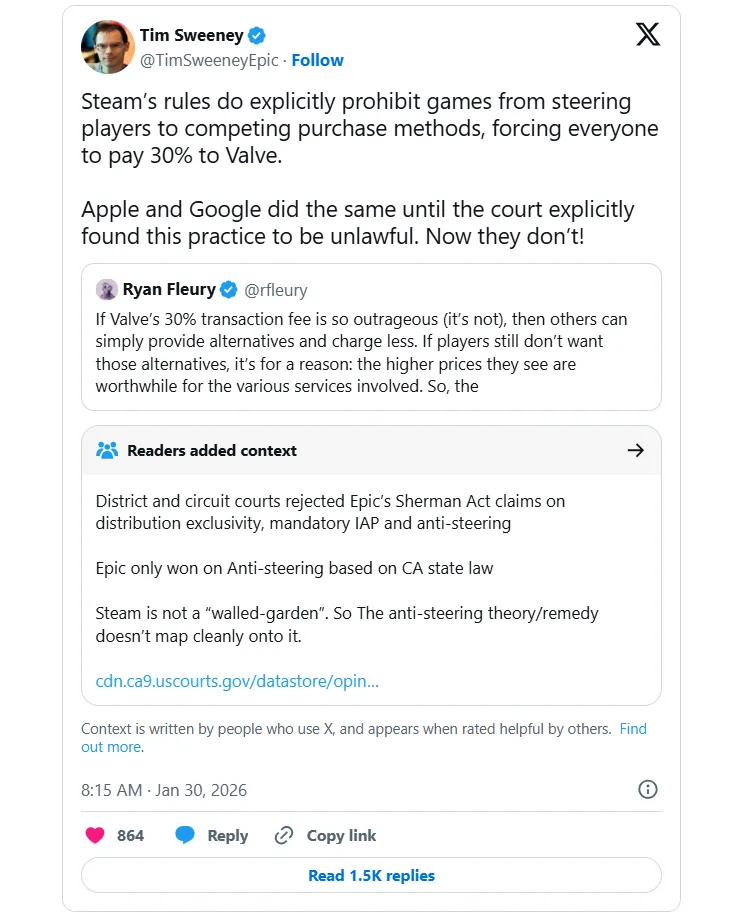Click the X logo icon
This screenshot has width=736, height=923.
pyautogui.click(x=648, y=35)
